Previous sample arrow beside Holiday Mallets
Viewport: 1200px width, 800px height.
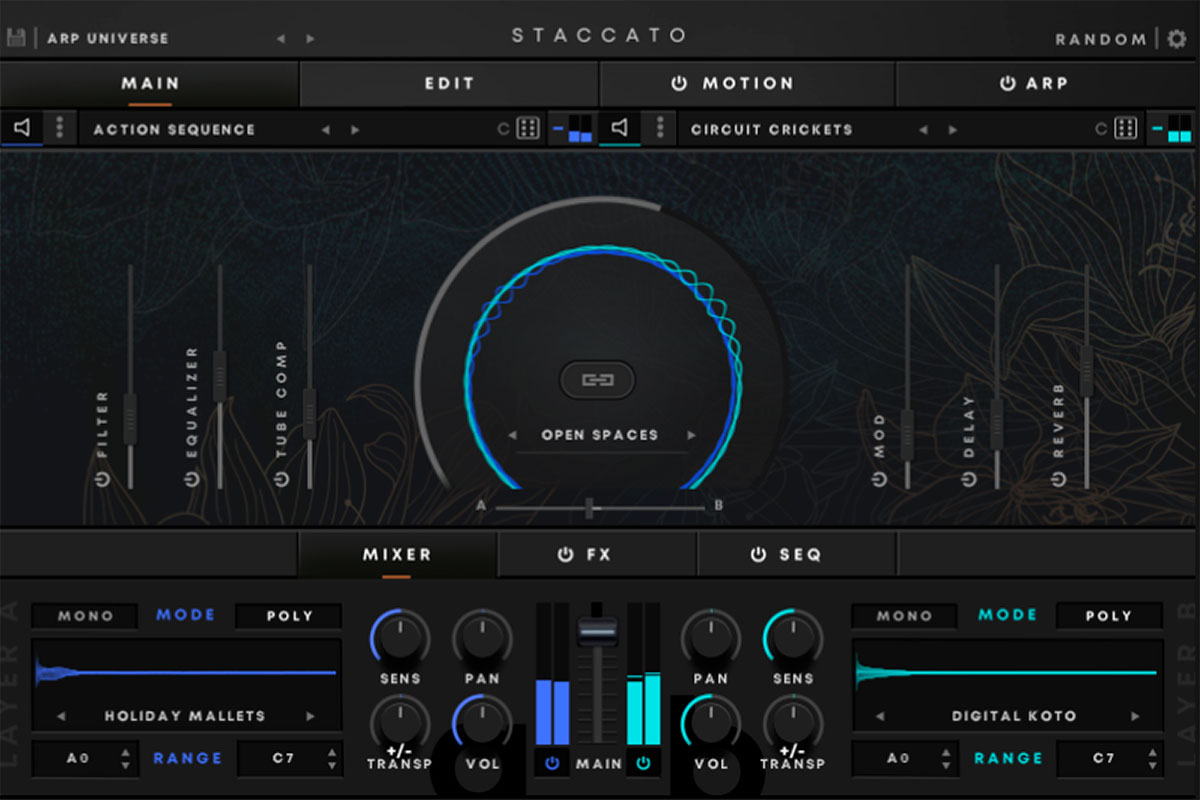(x=62, y=716)
